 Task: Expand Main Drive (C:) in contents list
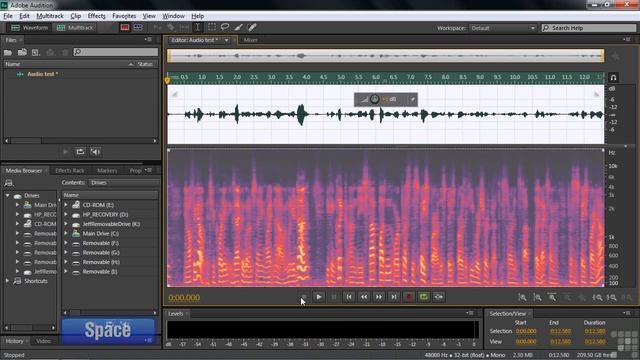tap(66, 233)
